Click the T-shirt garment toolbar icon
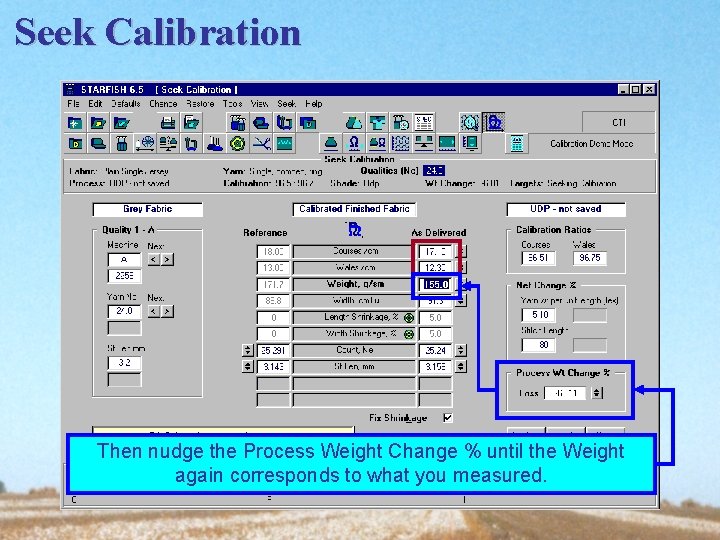Viewport: 720px width, 540px height. (377, 123)
